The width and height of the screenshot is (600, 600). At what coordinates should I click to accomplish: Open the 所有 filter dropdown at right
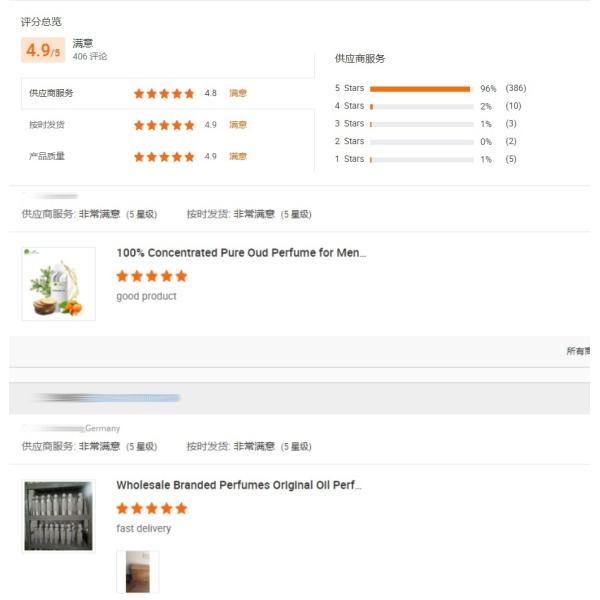pos(578,351)
